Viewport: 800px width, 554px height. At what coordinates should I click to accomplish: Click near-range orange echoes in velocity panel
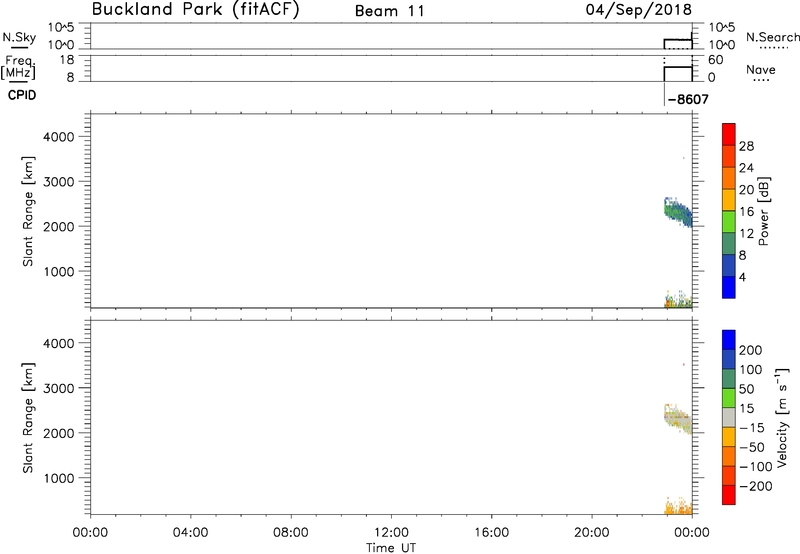click(x=678, y=507)
